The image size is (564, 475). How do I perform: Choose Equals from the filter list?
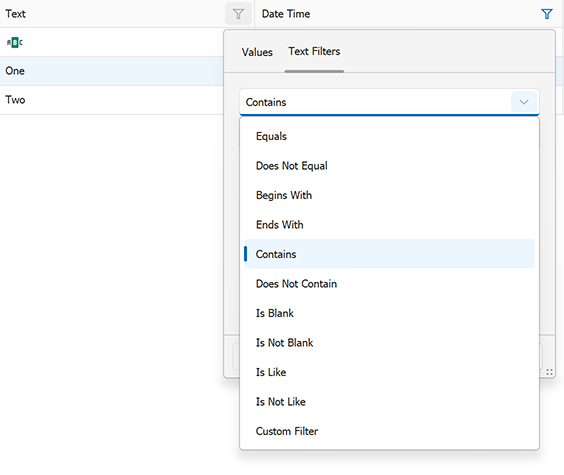(x=389, y=136)
